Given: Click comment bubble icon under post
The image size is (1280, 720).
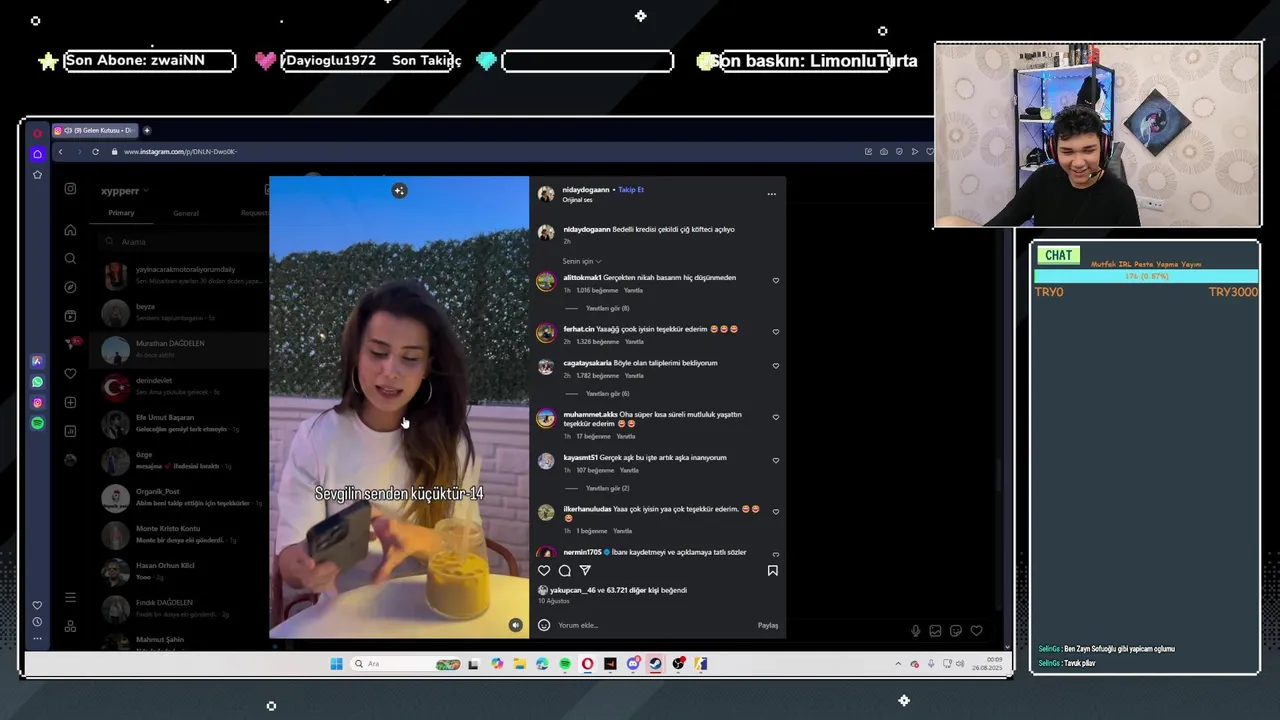Looking at the screenshot, I should 565,570.
